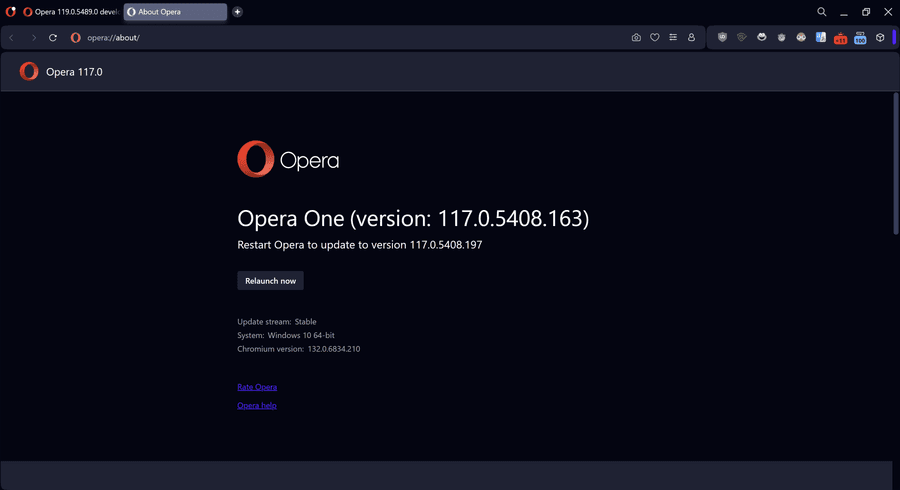Screen dimensions: 900x490
Task: Open the Opera main menu icon
Action: click(x=10, y=11)
